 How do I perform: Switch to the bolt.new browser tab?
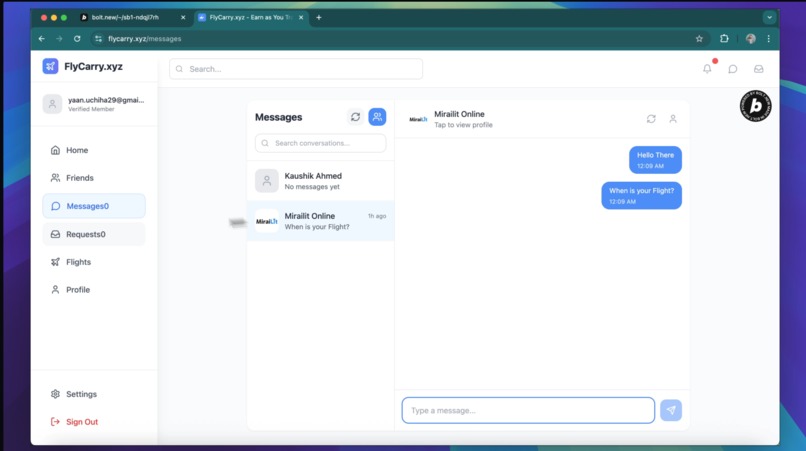click(x=133, y=17)
